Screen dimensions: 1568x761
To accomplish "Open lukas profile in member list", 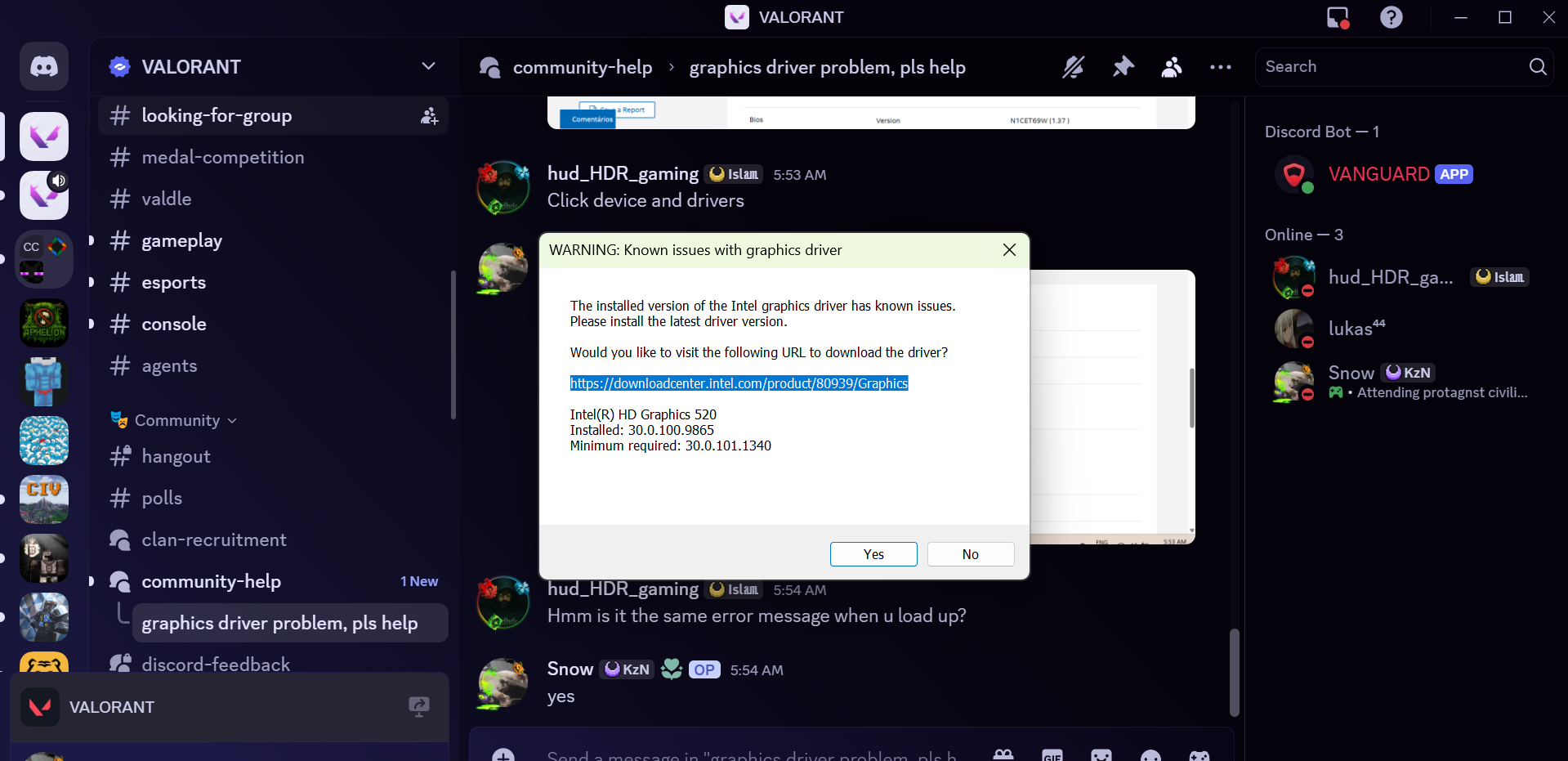I will [1400, 328].
